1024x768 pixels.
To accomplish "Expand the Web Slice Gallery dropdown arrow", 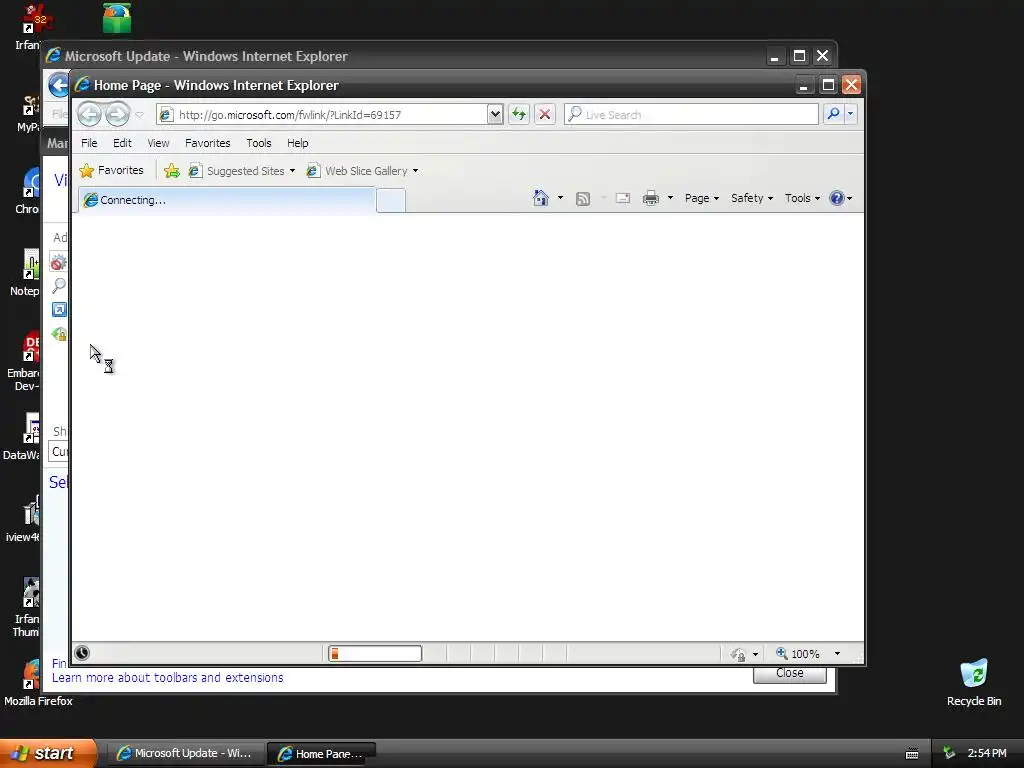I will (415, 171).
